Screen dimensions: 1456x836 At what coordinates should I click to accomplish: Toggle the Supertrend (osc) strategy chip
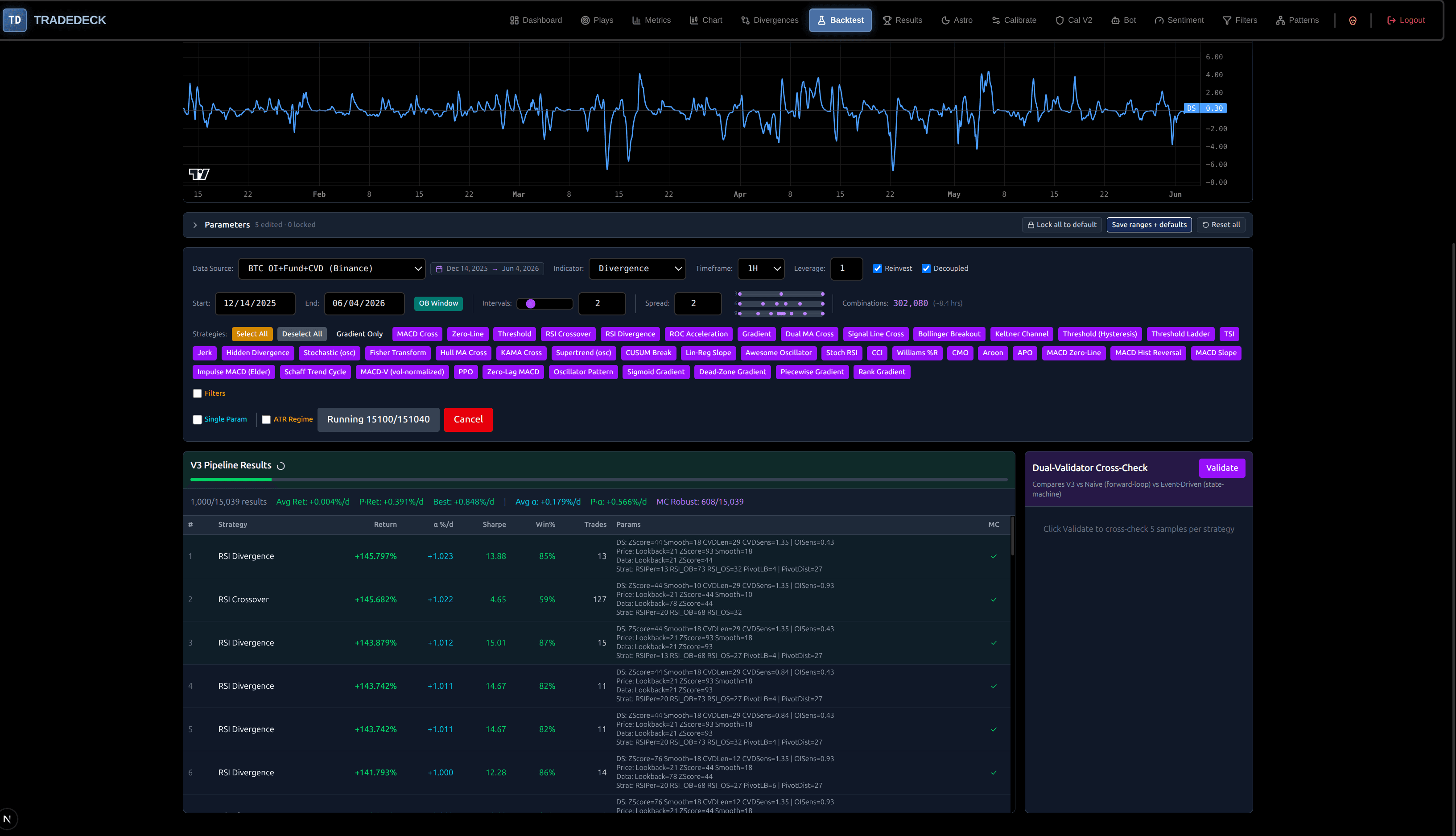[583, 353]
